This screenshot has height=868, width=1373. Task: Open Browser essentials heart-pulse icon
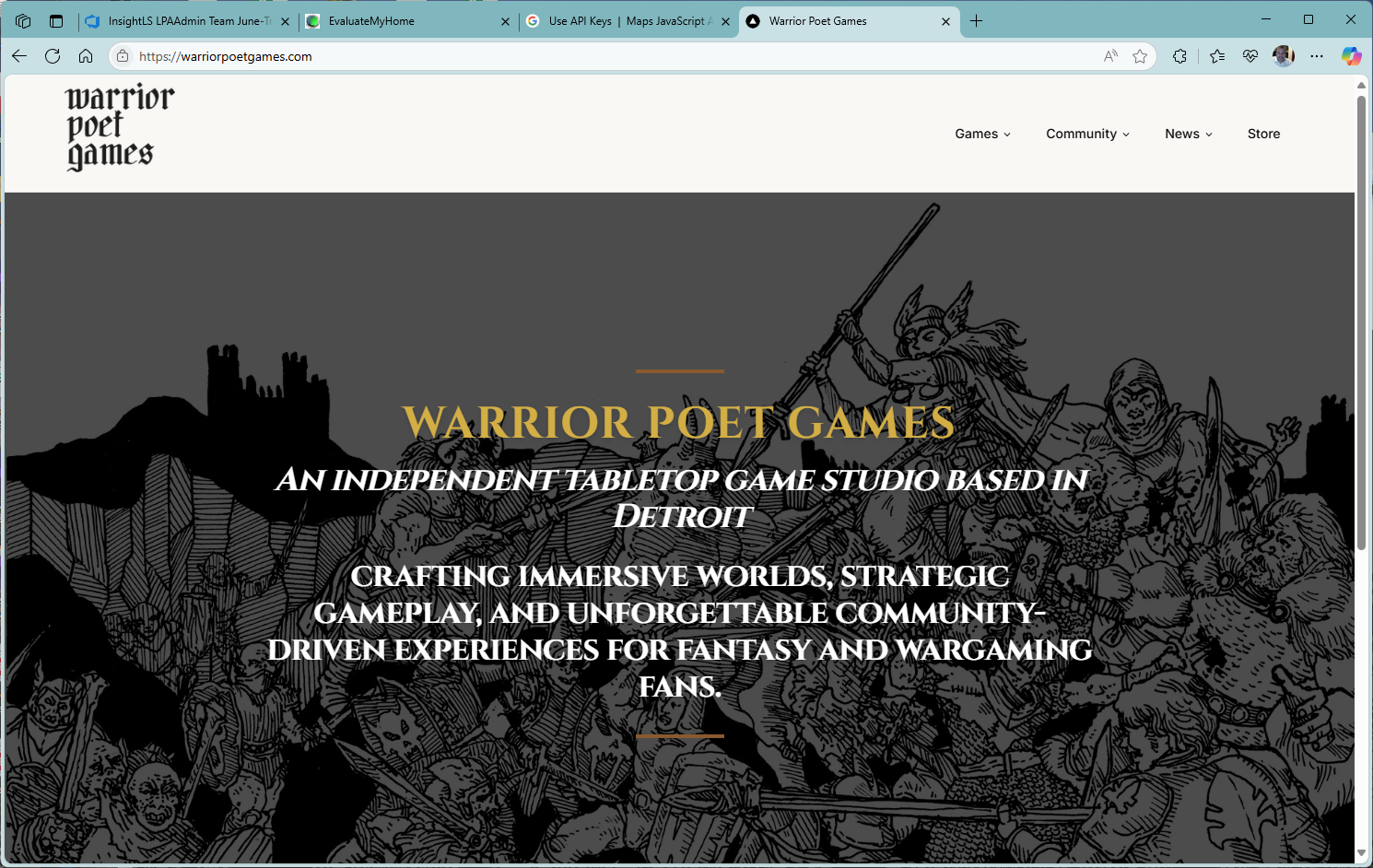tap(1250, 56)
